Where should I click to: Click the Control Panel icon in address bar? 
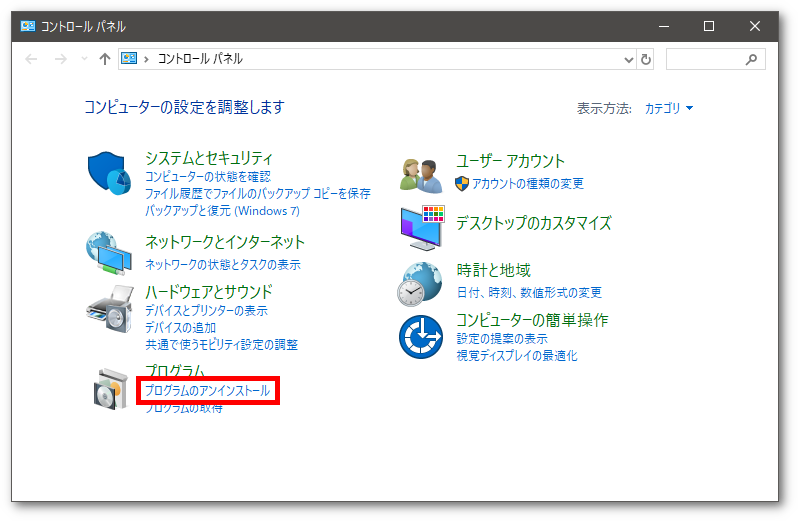(x=129, y=59)
